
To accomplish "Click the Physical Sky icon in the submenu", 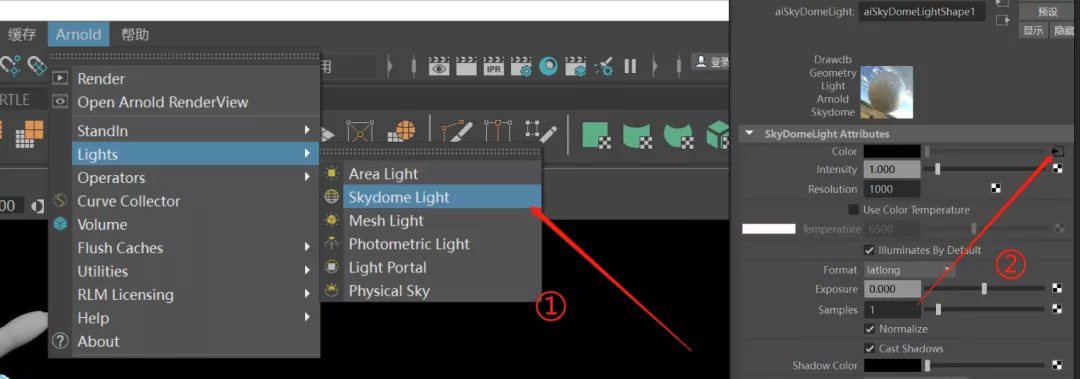I will point(333,291).
